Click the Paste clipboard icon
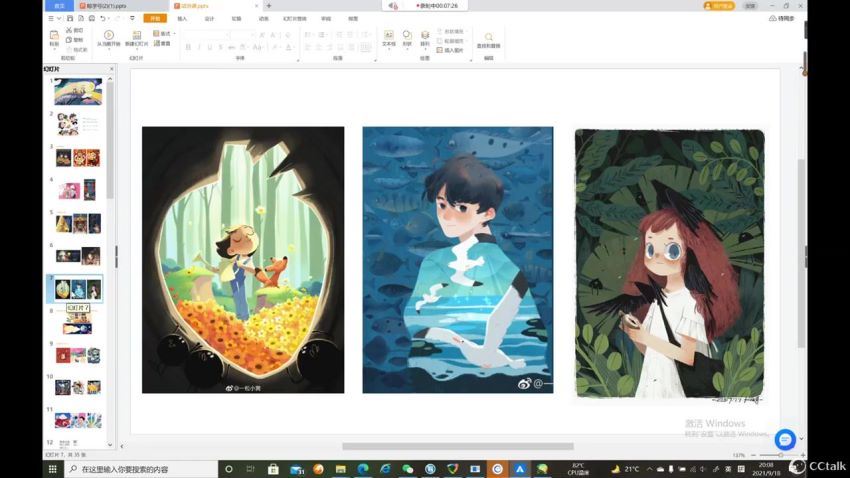The height and width of the screenshot is (478, 850). (x=54, y=35)
